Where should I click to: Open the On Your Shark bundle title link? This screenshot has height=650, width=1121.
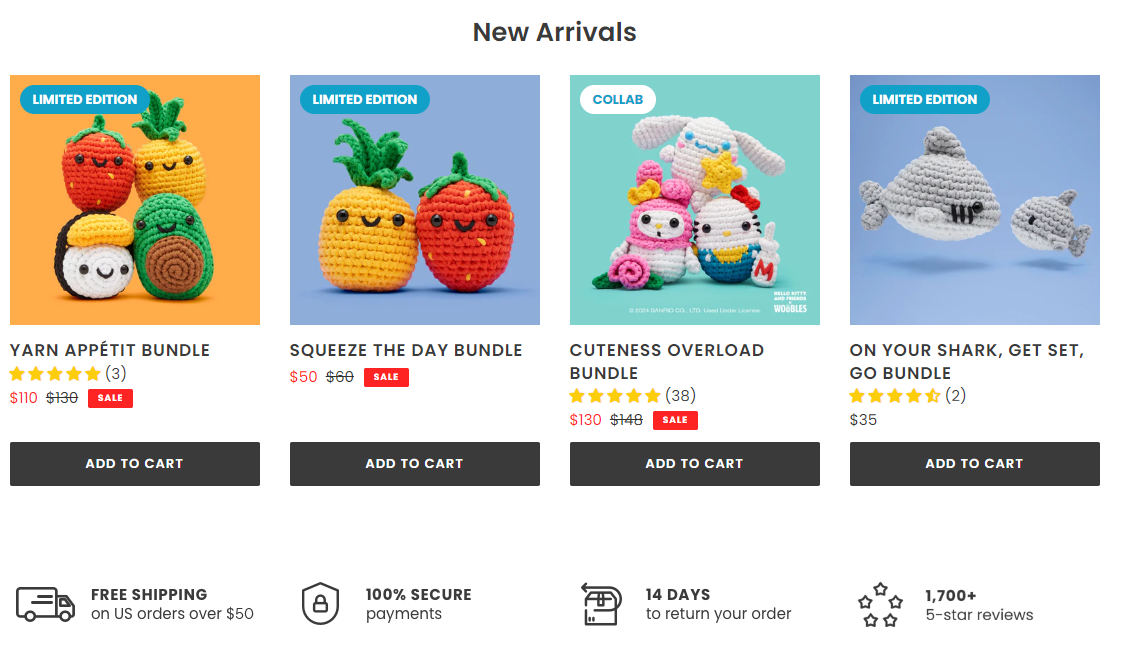pos(966,362)
